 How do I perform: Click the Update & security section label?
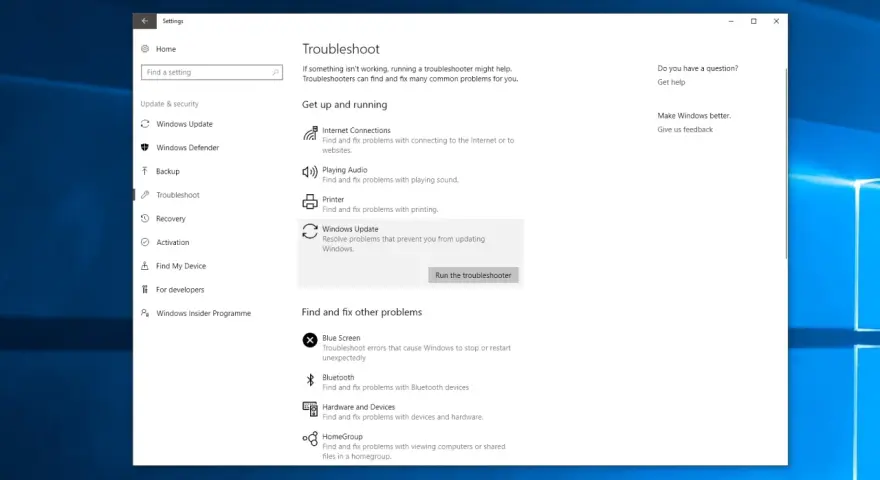[x=169, y=104]
